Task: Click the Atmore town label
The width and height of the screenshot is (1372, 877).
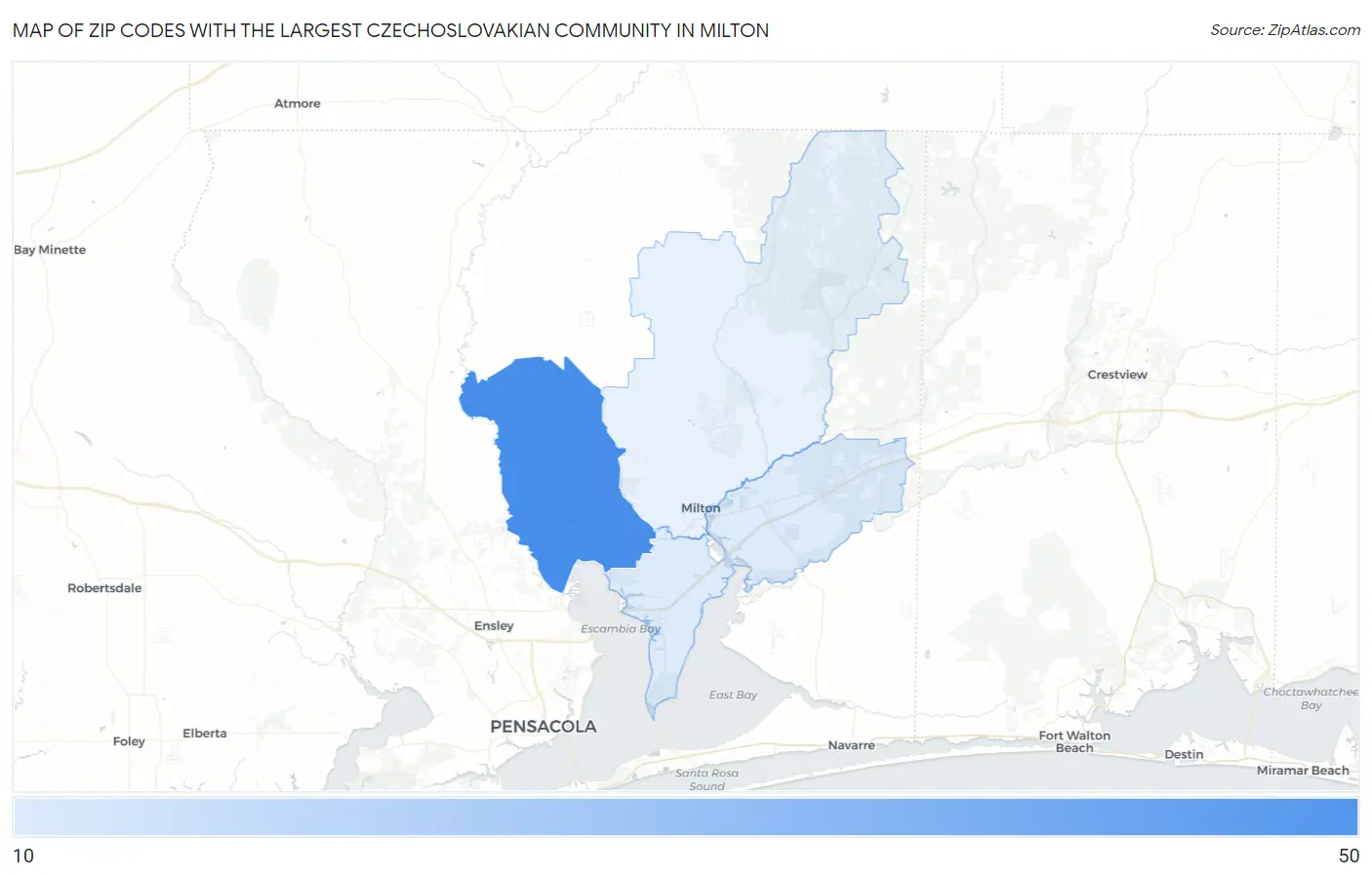Action: [297, 103]
